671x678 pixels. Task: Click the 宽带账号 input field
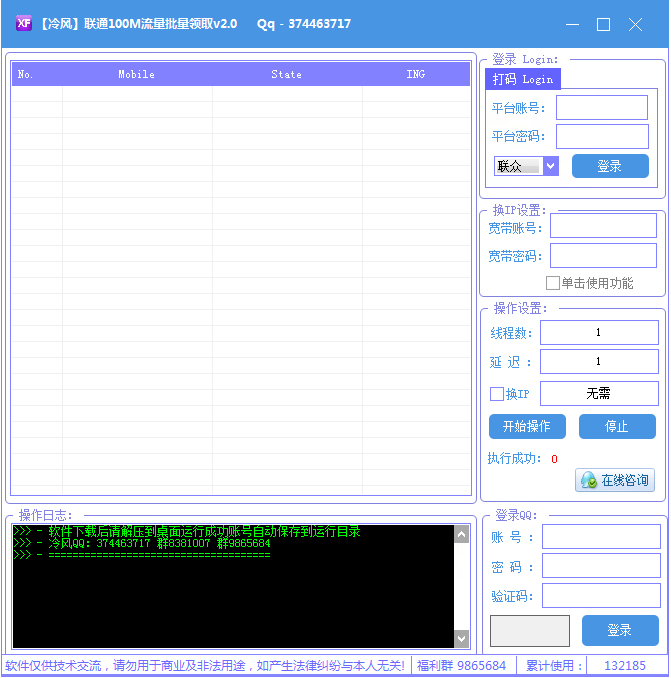point(603,226)
